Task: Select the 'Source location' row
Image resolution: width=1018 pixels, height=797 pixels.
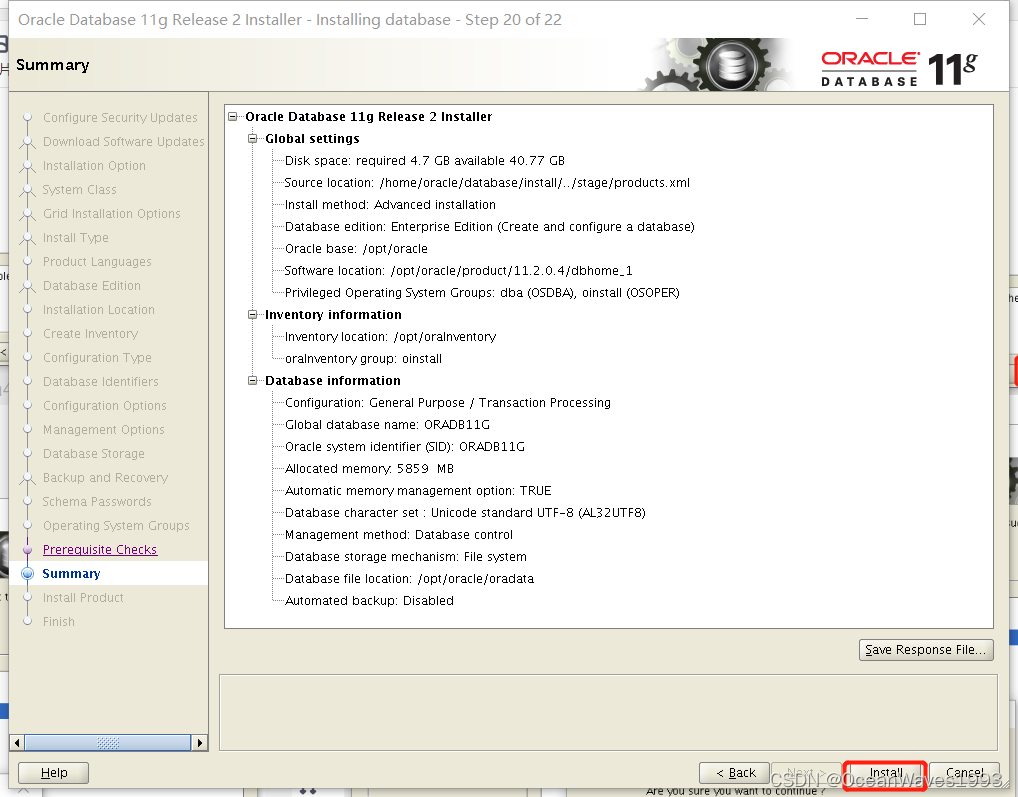Action: click(x=487, y=183)
